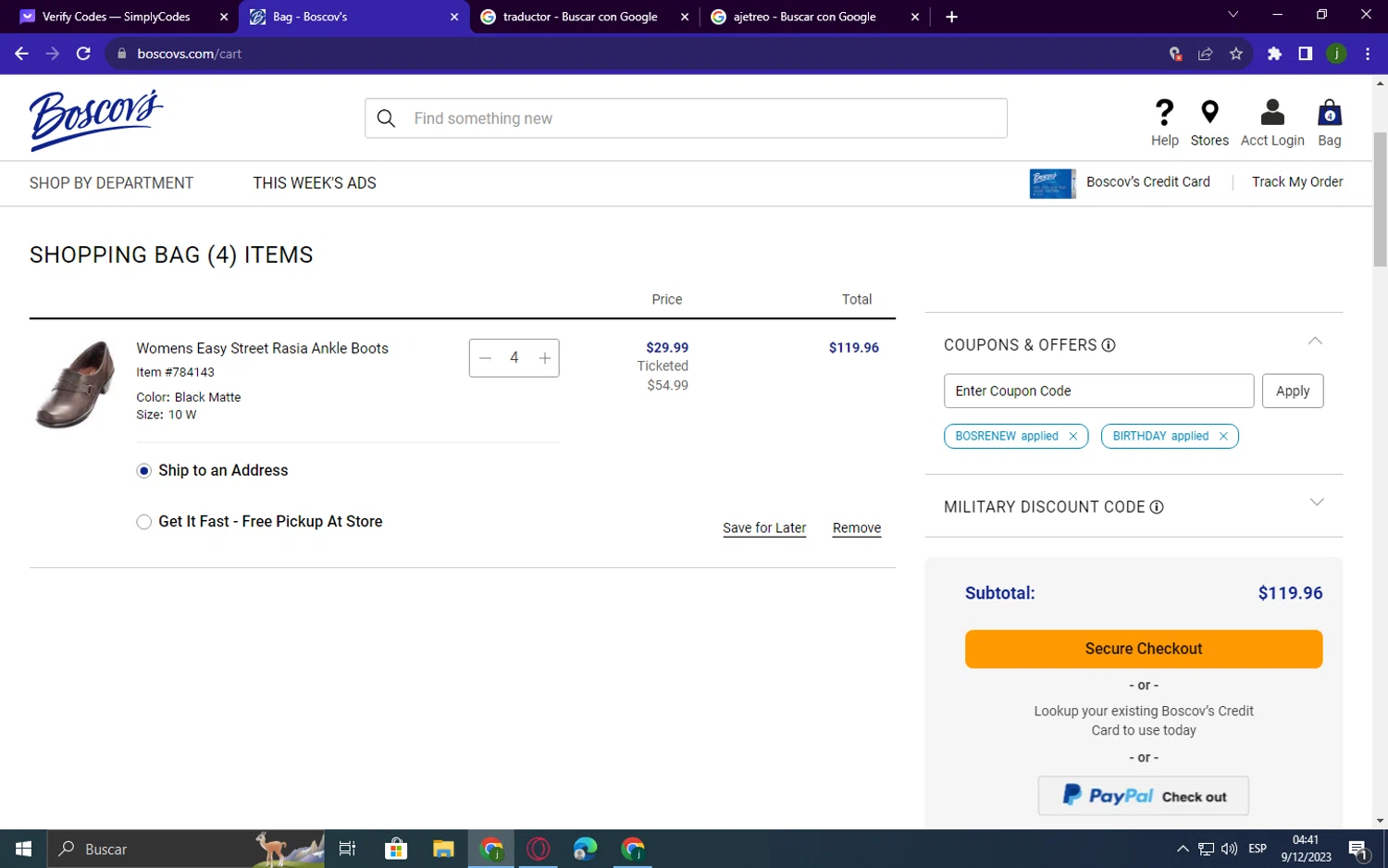Remove the BOSRENEW coupon
Screen dimensions: 1388x868
click(x=1073, y=437)
